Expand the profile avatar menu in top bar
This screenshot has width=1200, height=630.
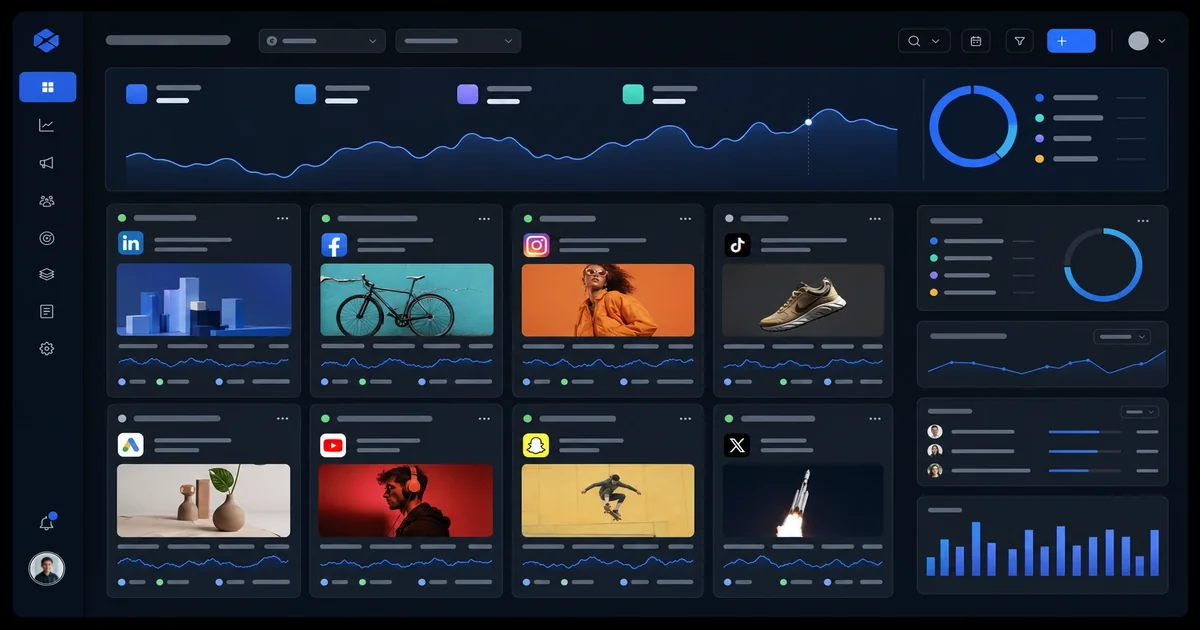click(x=1146, y=41)
